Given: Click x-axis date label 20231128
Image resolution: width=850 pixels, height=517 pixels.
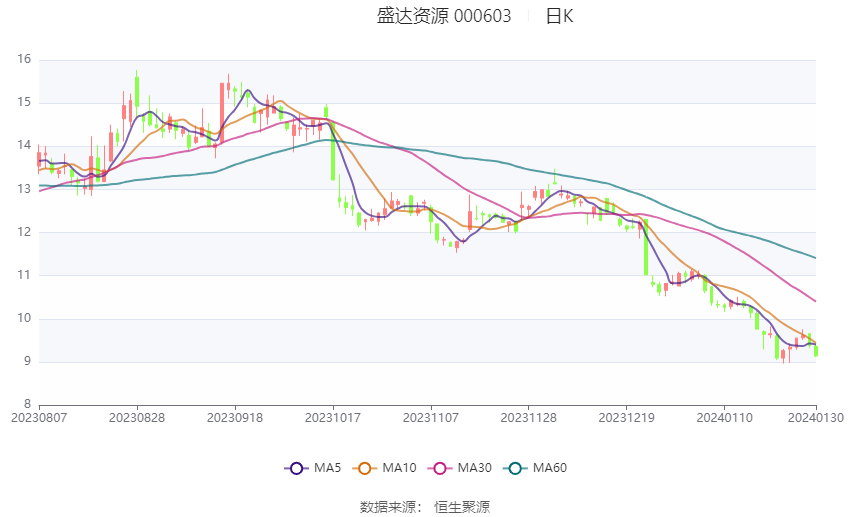Looking at the screenshot, I should [x=529, y=418].
